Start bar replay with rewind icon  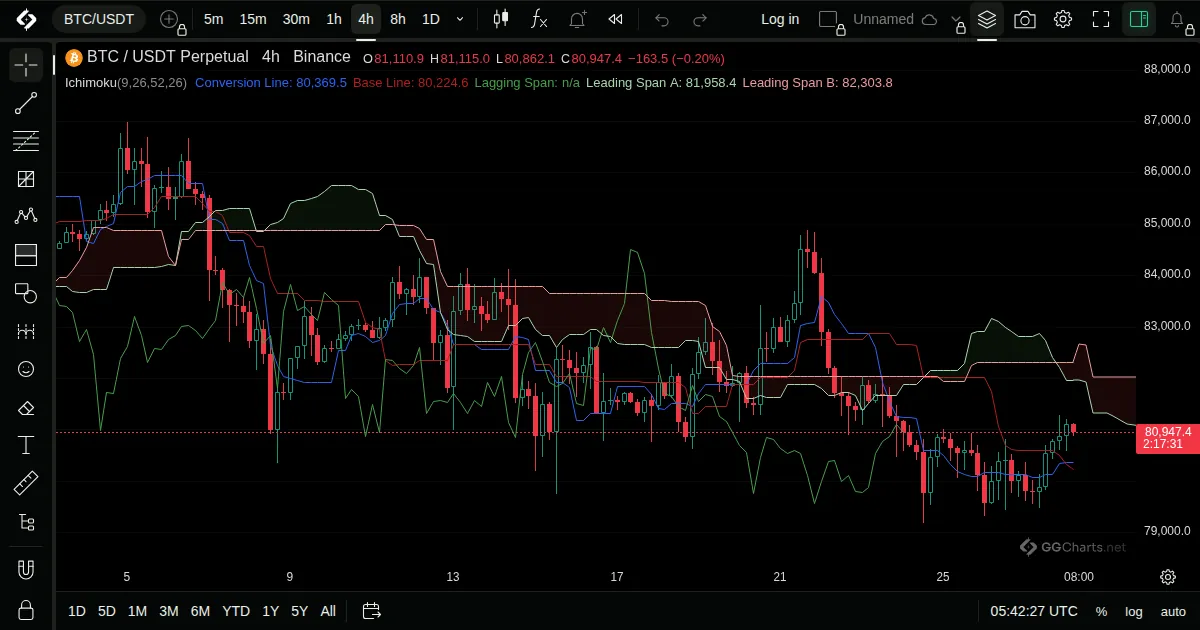(616, 19)
